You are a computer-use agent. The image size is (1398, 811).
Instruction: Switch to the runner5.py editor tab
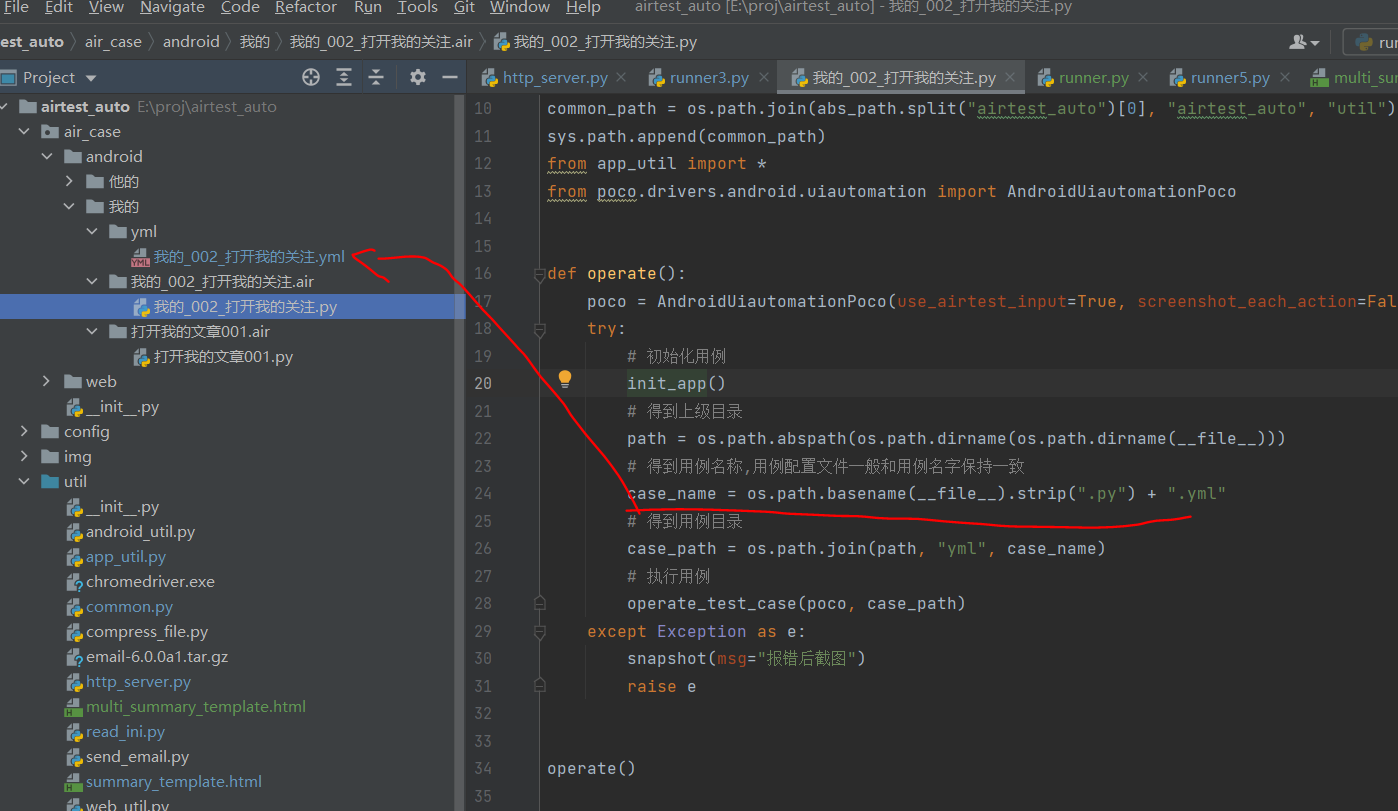point(1230,77)
